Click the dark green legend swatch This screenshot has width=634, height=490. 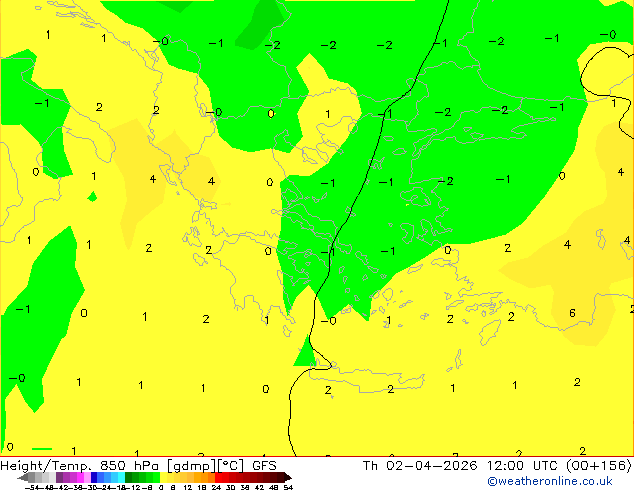pos(129,477)
